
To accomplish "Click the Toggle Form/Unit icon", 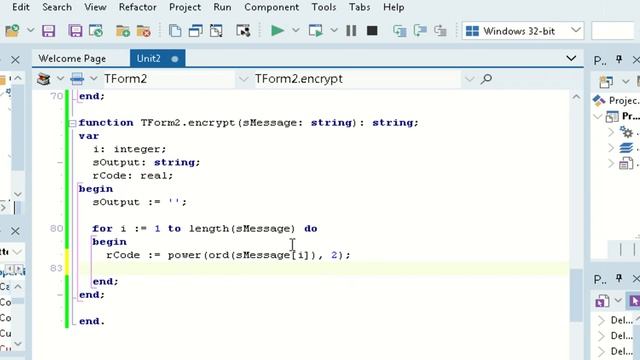I will [216, 31].
